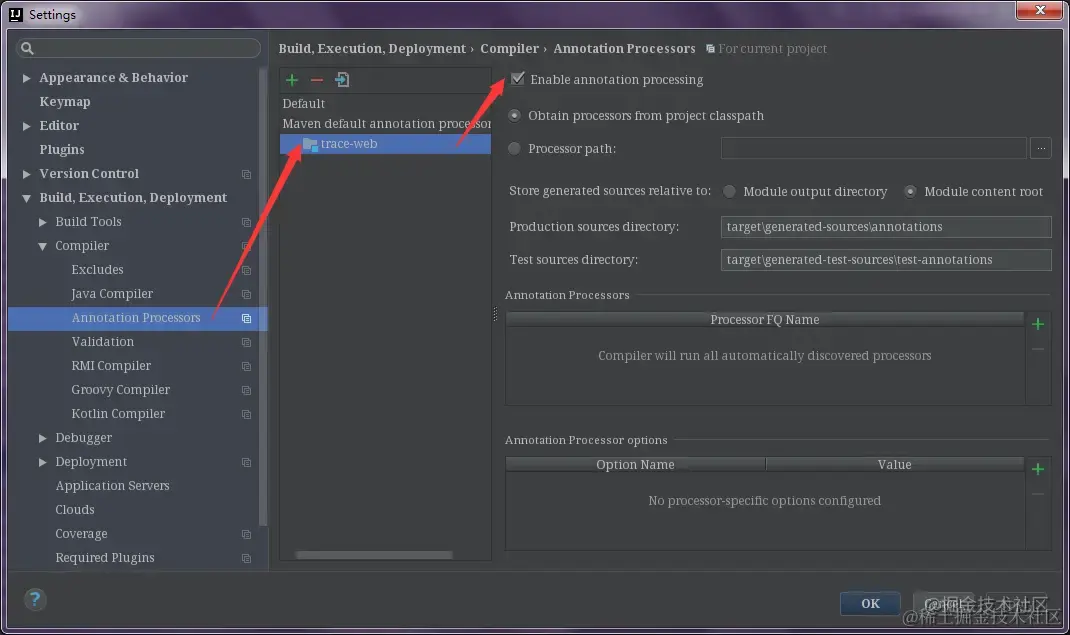Expand the Debugger node
1070x635 pixels.
click(42, 438)
